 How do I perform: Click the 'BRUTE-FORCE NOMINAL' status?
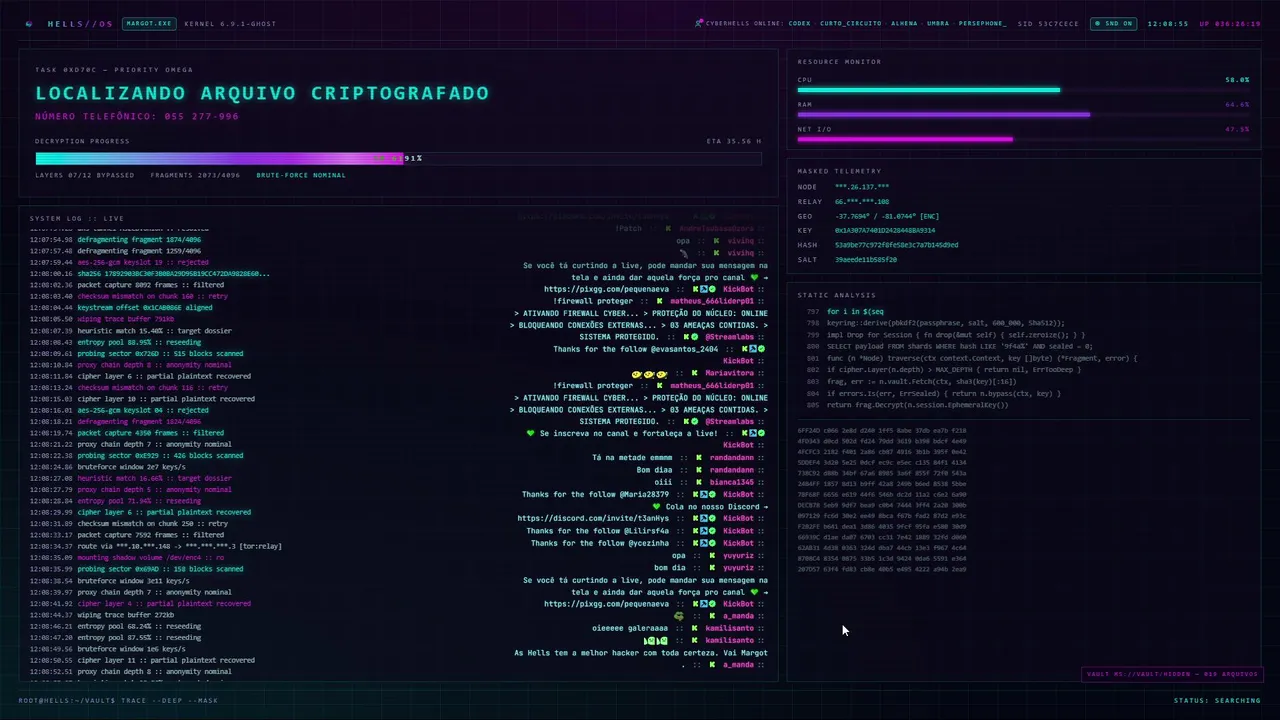coord(301,175)
